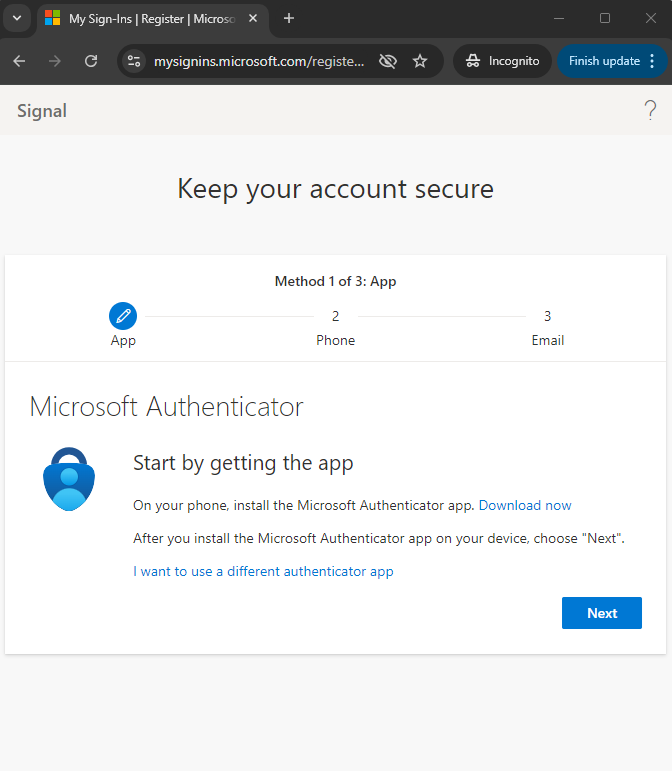Choose a different authenticator app link

pyautogui.click(x=263, y=571)
